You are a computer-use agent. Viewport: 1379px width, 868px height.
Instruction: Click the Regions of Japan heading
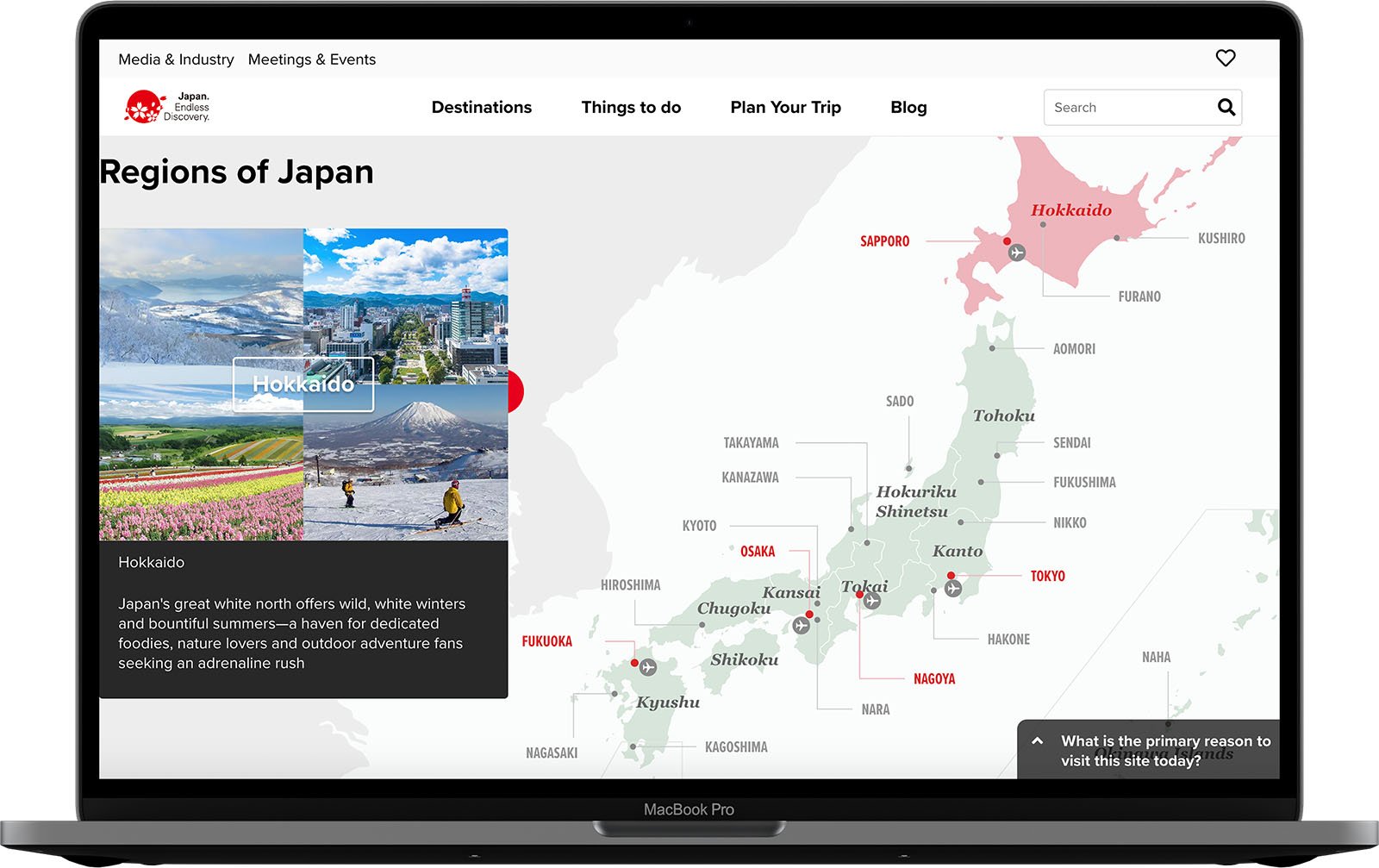[236, 172]
